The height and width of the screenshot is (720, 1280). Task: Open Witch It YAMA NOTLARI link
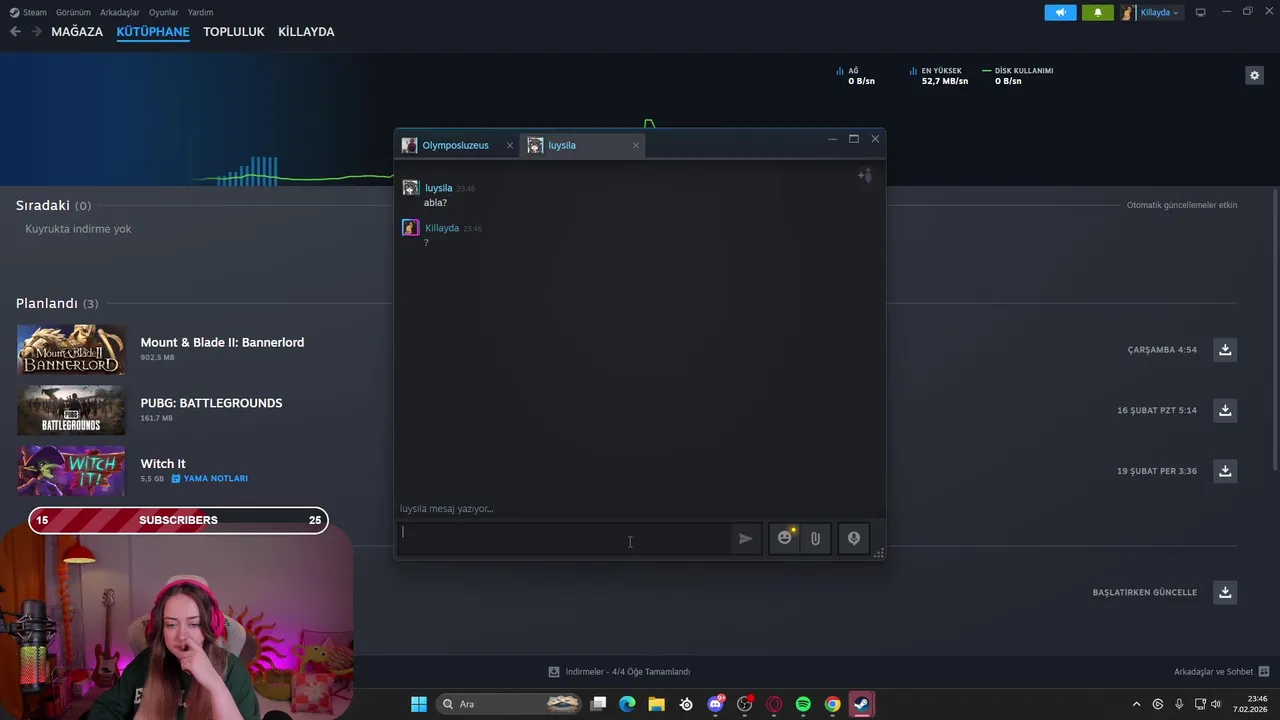pos(210,479)
